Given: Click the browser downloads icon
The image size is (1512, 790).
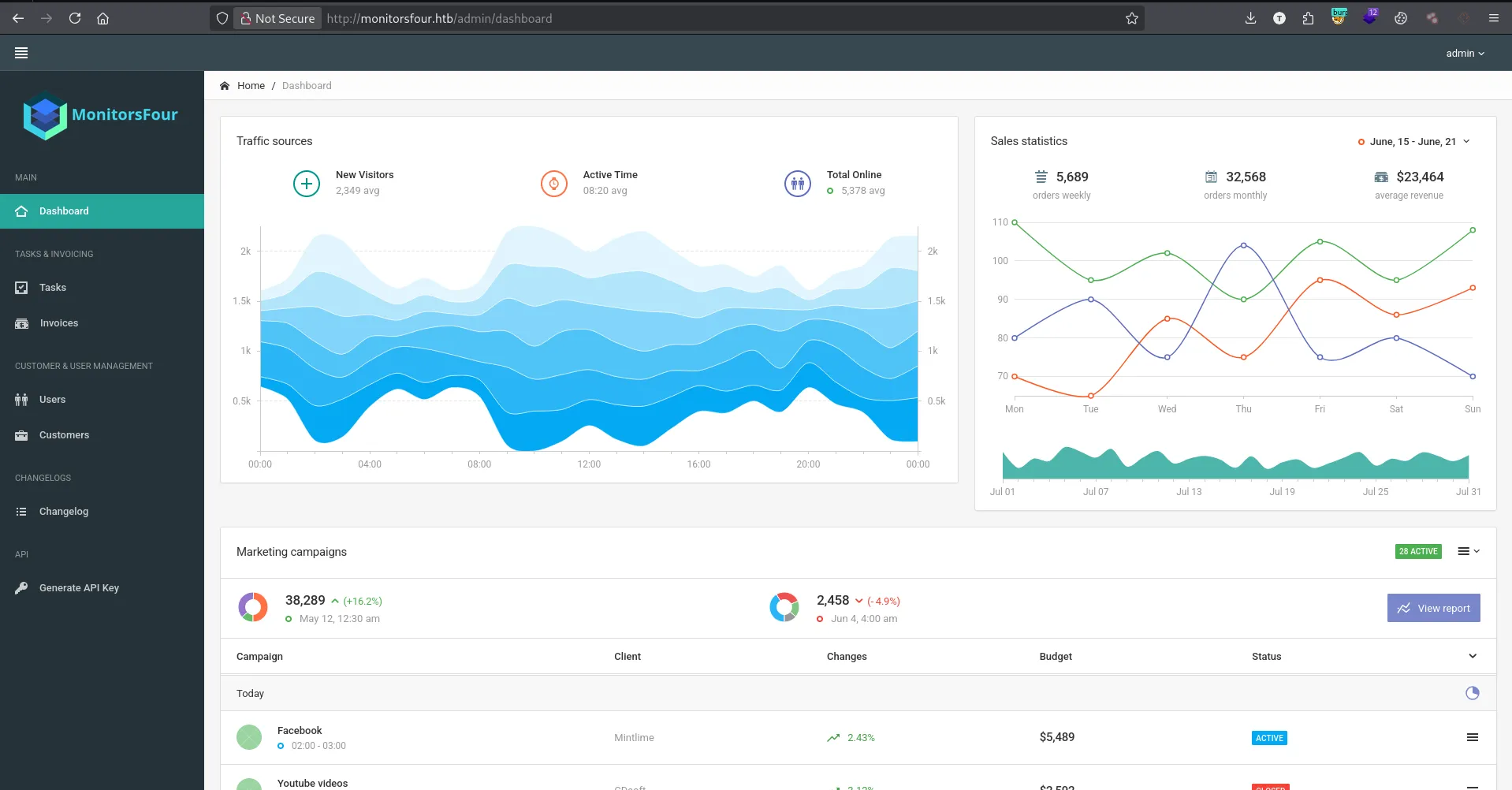Looking at the screenshot, I should [1250, 18].
